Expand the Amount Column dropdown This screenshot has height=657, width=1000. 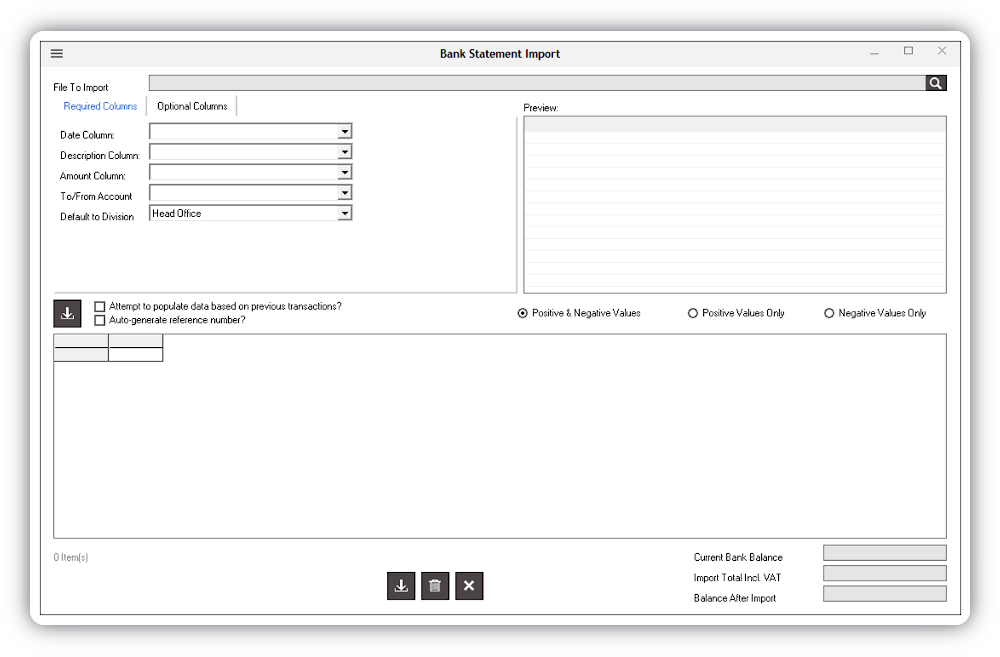click(x=344, y=172)
